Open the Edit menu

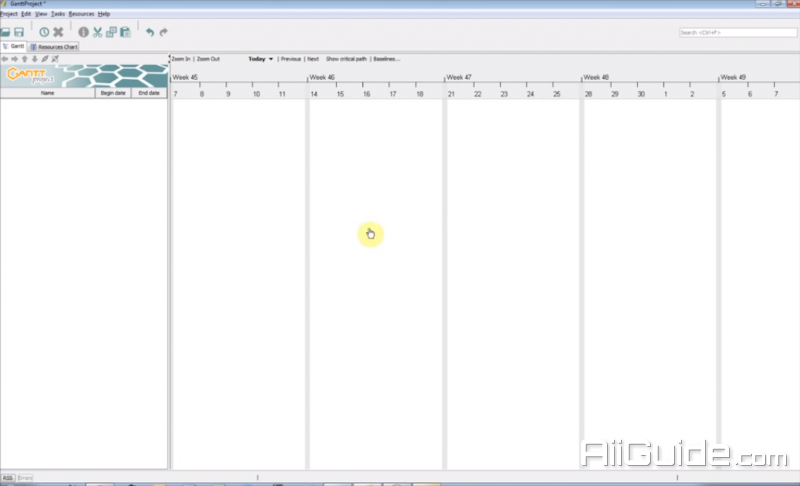pos(26,14)
